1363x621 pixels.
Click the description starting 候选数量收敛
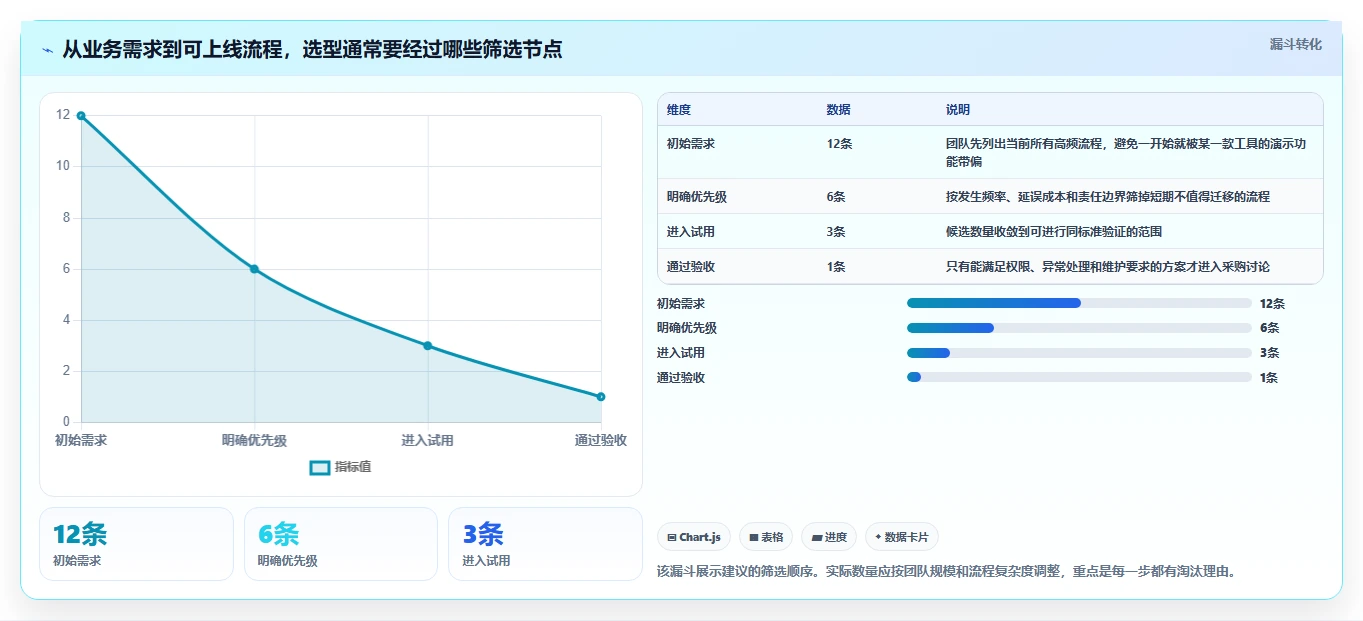[x=1054, y=232]
